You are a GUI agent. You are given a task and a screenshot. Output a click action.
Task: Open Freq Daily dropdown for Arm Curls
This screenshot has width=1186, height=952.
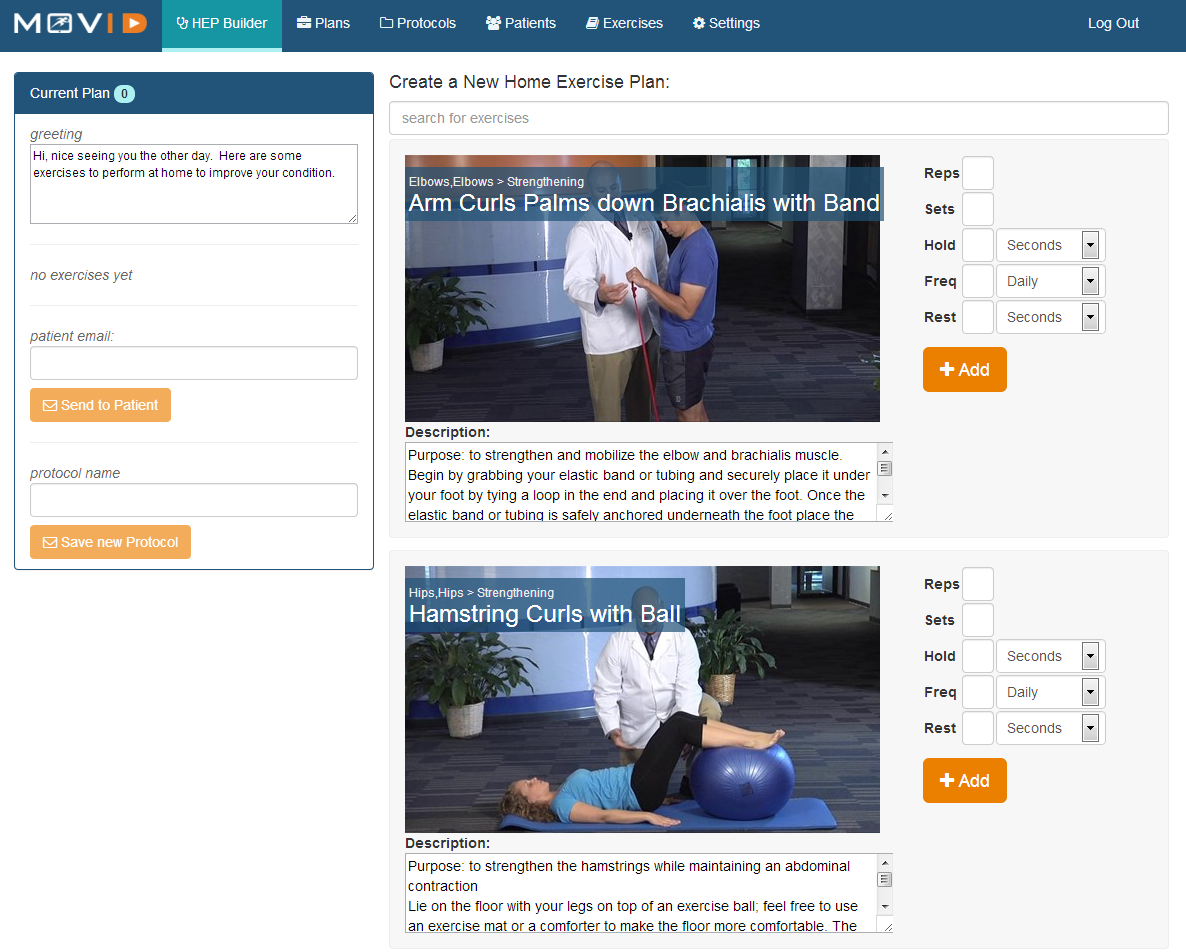1051,281
